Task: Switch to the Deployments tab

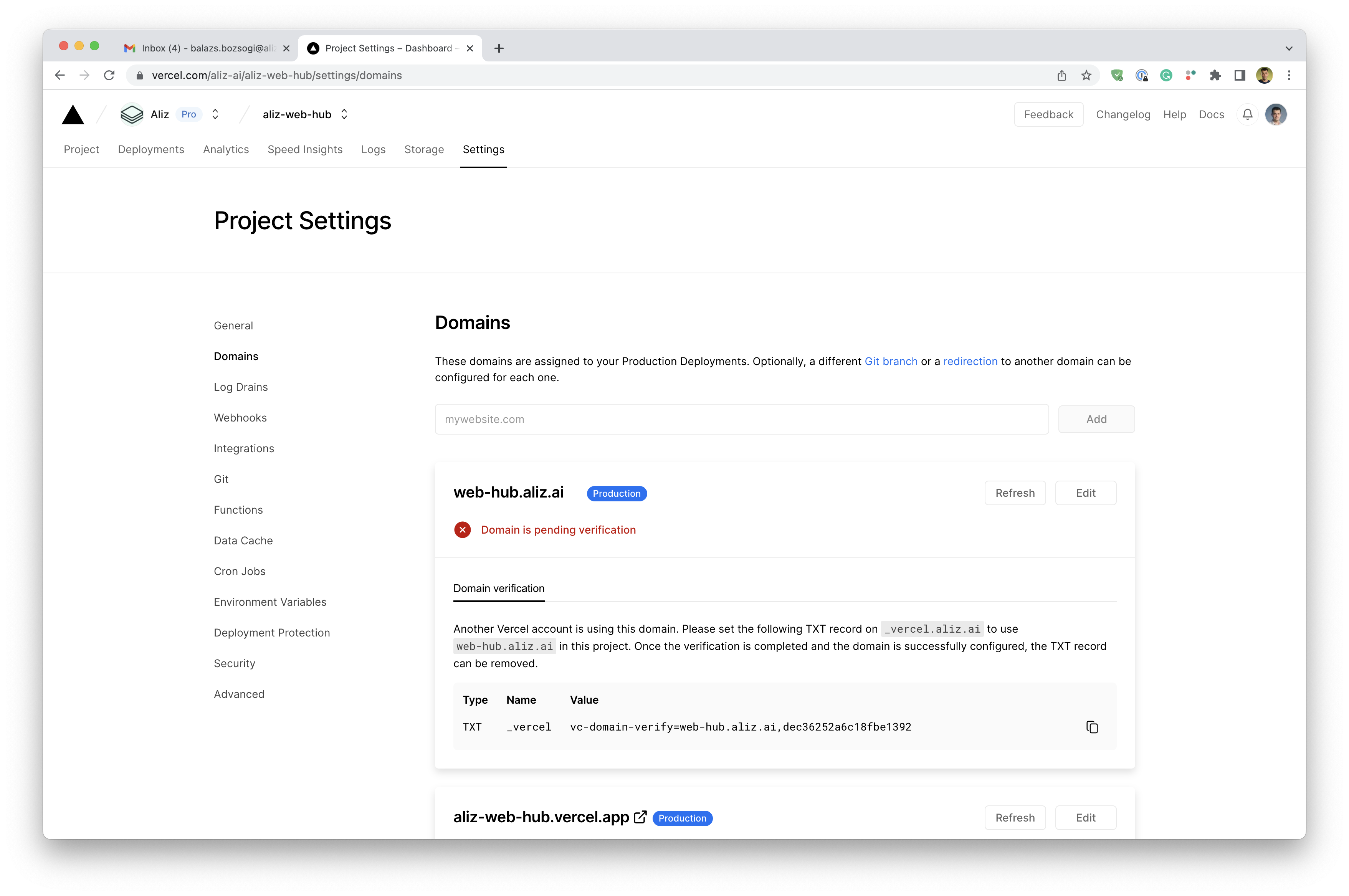Action: pos(151,150)
